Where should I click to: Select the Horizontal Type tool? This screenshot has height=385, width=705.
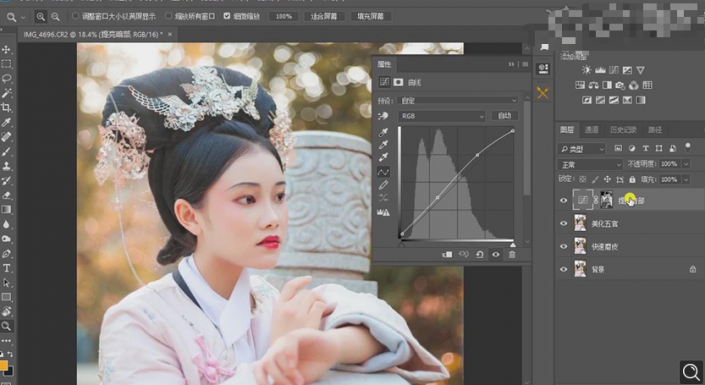pyautogui.click(x=6, y=268)
